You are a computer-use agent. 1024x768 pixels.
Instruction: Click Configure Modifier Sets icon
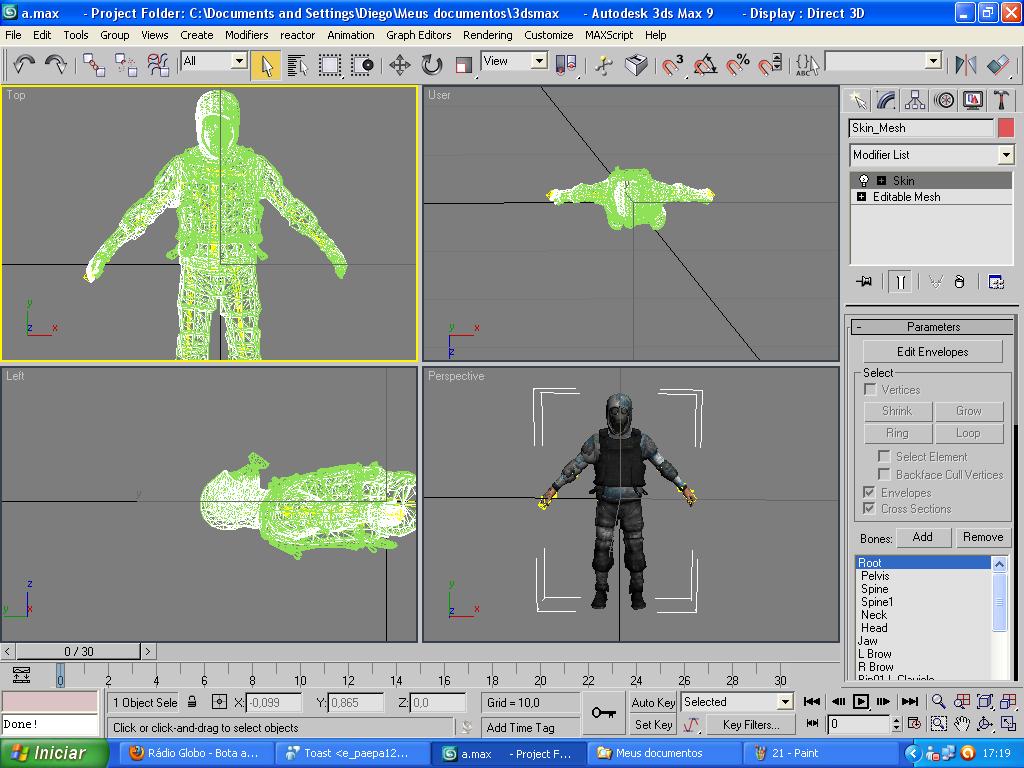[996, 281]
